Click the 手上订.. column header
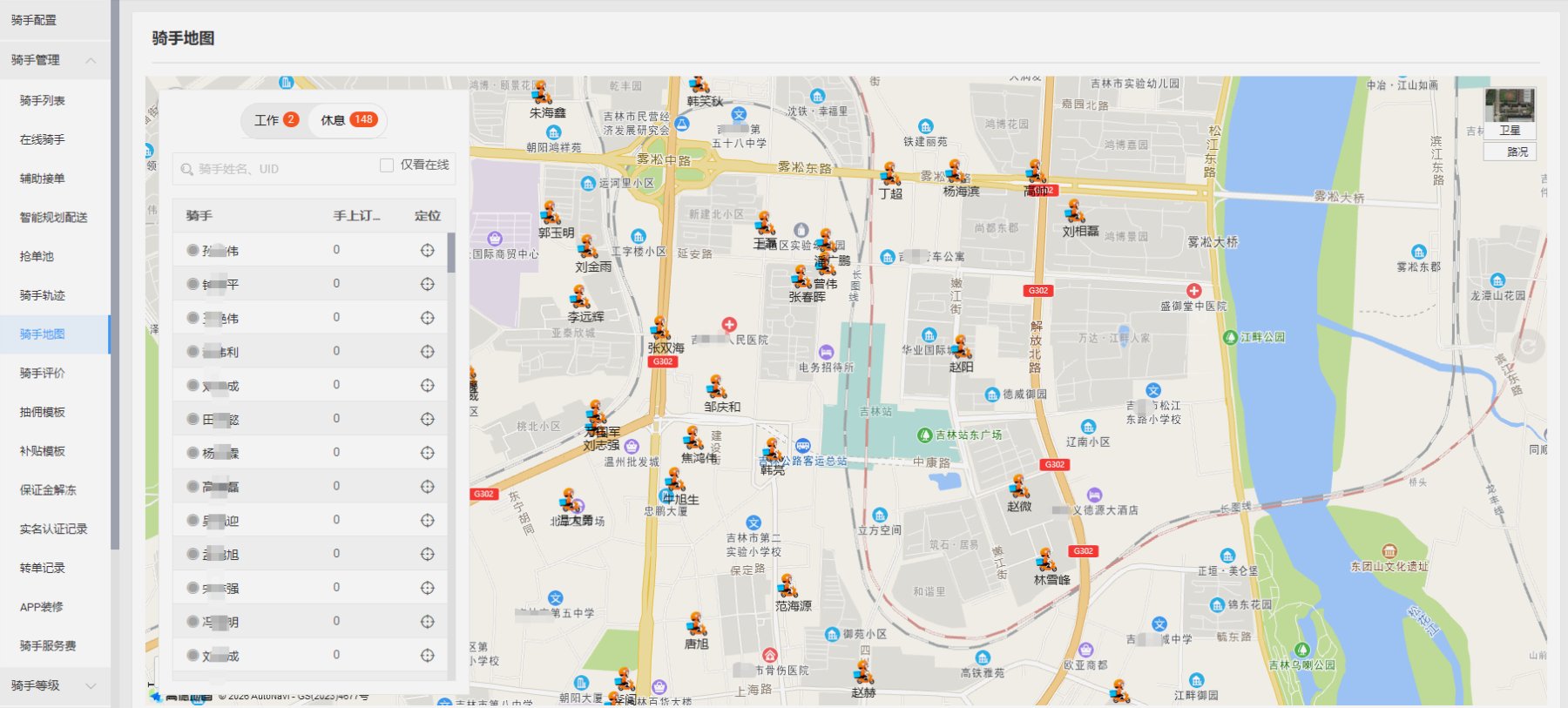The width and height of the screenshot is (1568, 708). click(x=356, y=216)
